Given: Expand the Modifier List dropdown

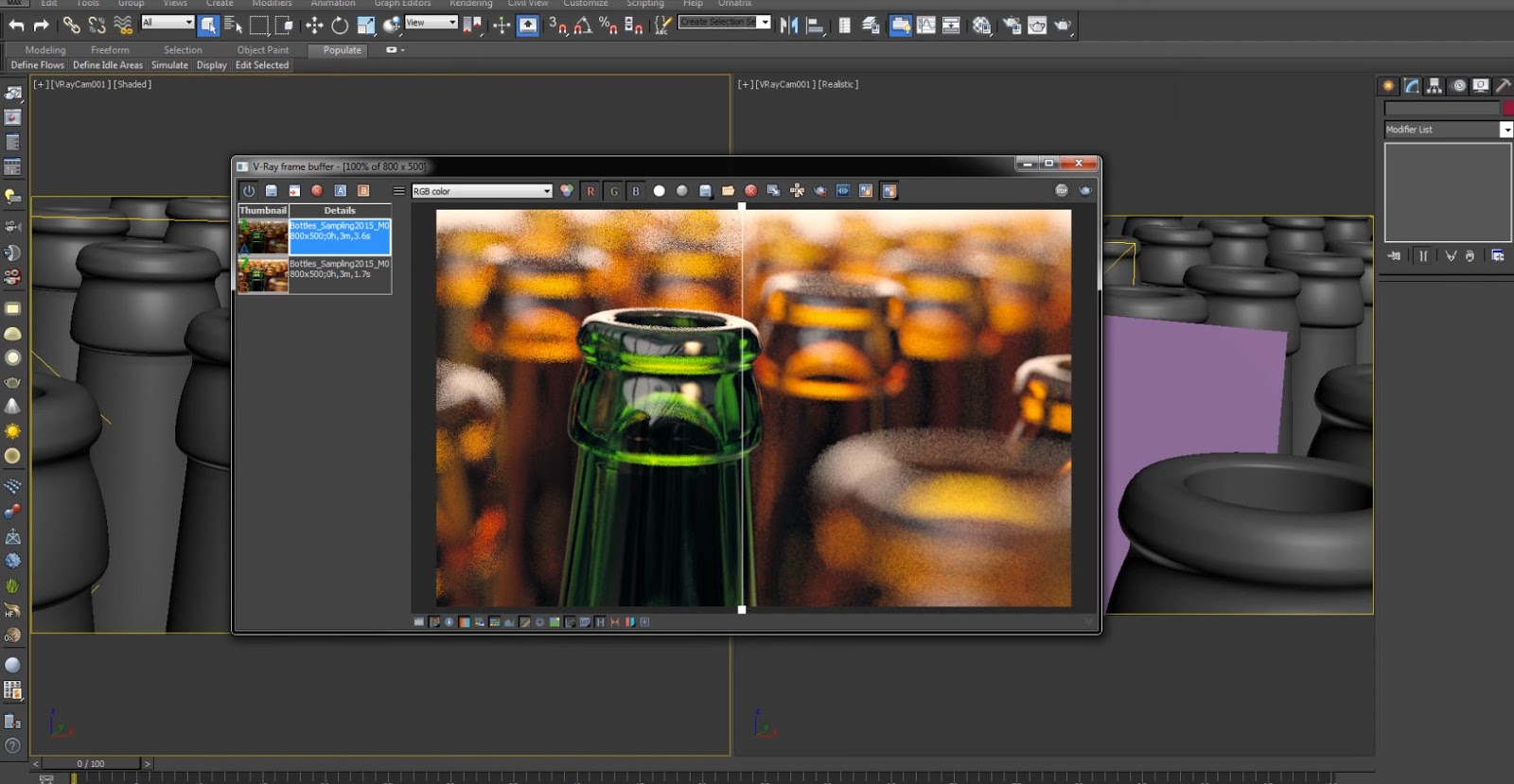Looking at the screenshot, I should pyautogui.click(x=1505, y=130).
